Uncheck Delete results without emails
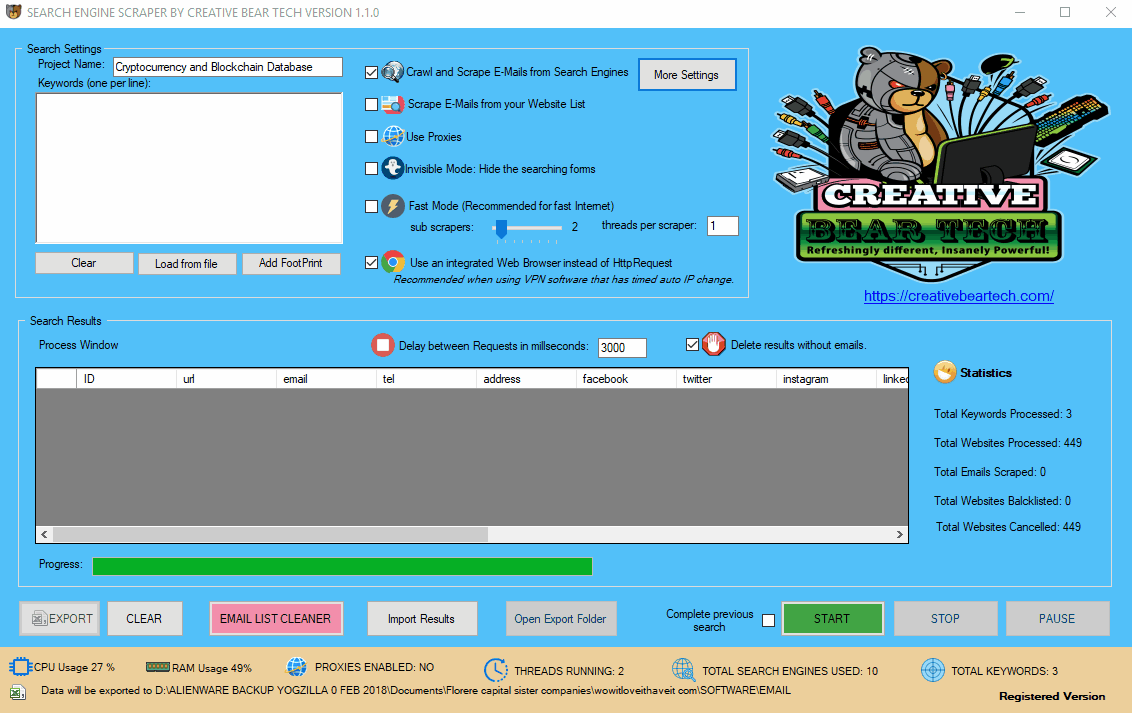Viewport: 1132px width, 713px height. [x=692, y=344]
